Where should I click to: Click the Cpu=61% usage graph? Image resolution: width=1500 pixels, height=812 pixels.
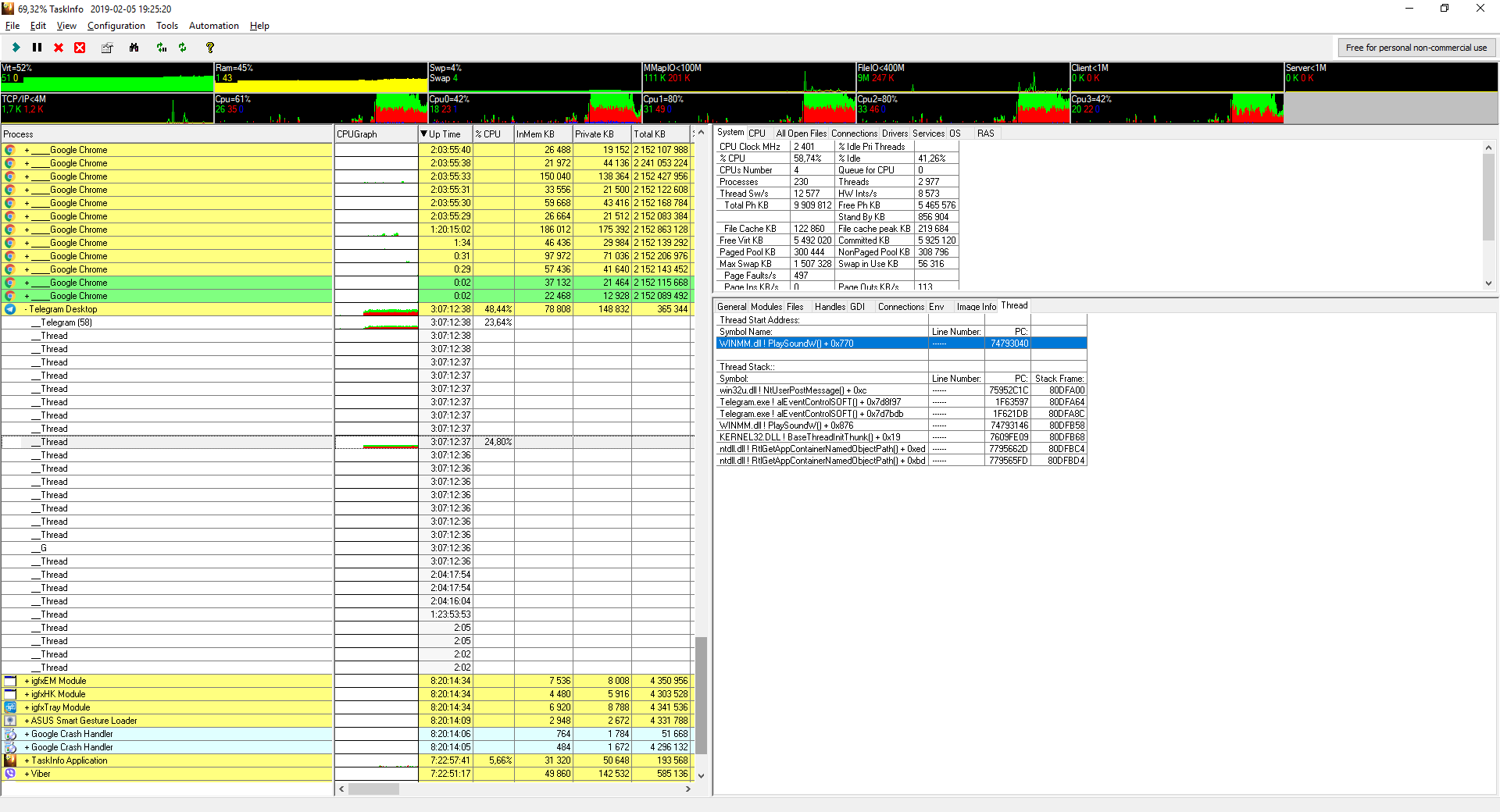click(x=321, y=109)
